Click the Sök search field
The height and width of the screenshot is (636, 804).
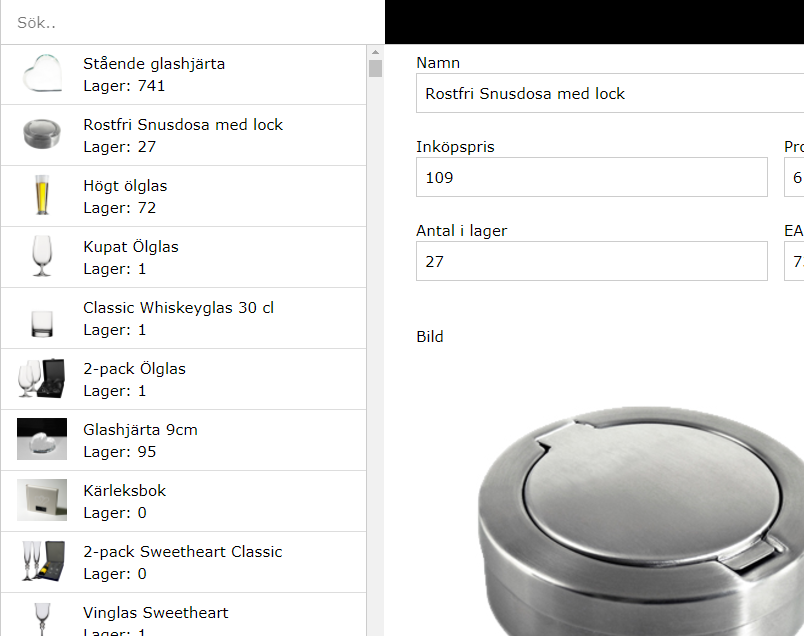pos(193,23)
